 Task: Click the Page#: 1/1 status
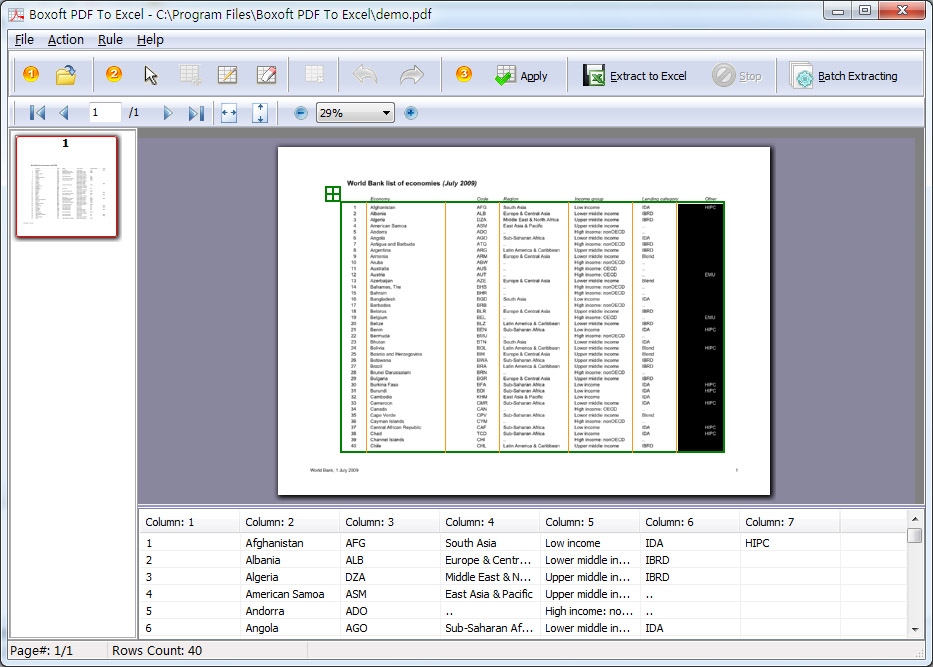[x=41, y=650]
